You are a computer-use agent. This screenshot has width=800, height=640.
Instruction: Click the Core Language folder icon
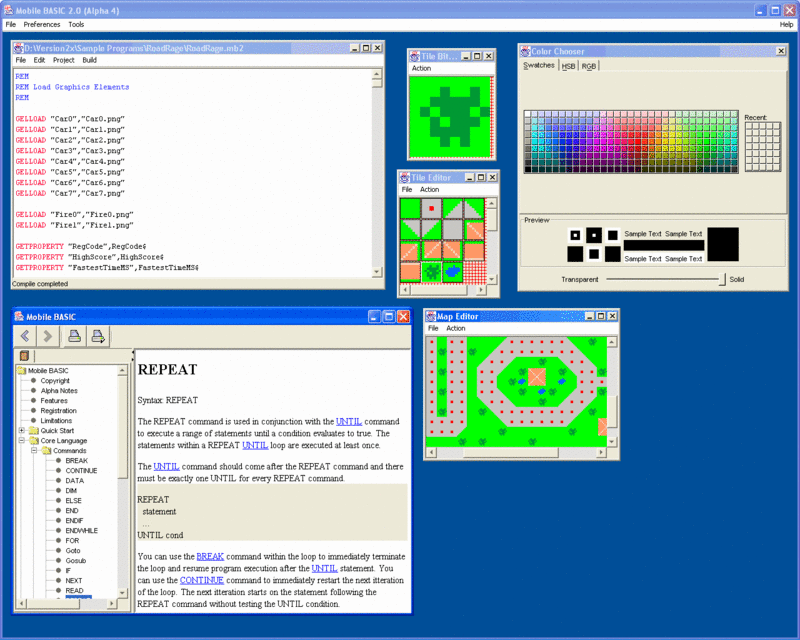[x=34, y=440]
